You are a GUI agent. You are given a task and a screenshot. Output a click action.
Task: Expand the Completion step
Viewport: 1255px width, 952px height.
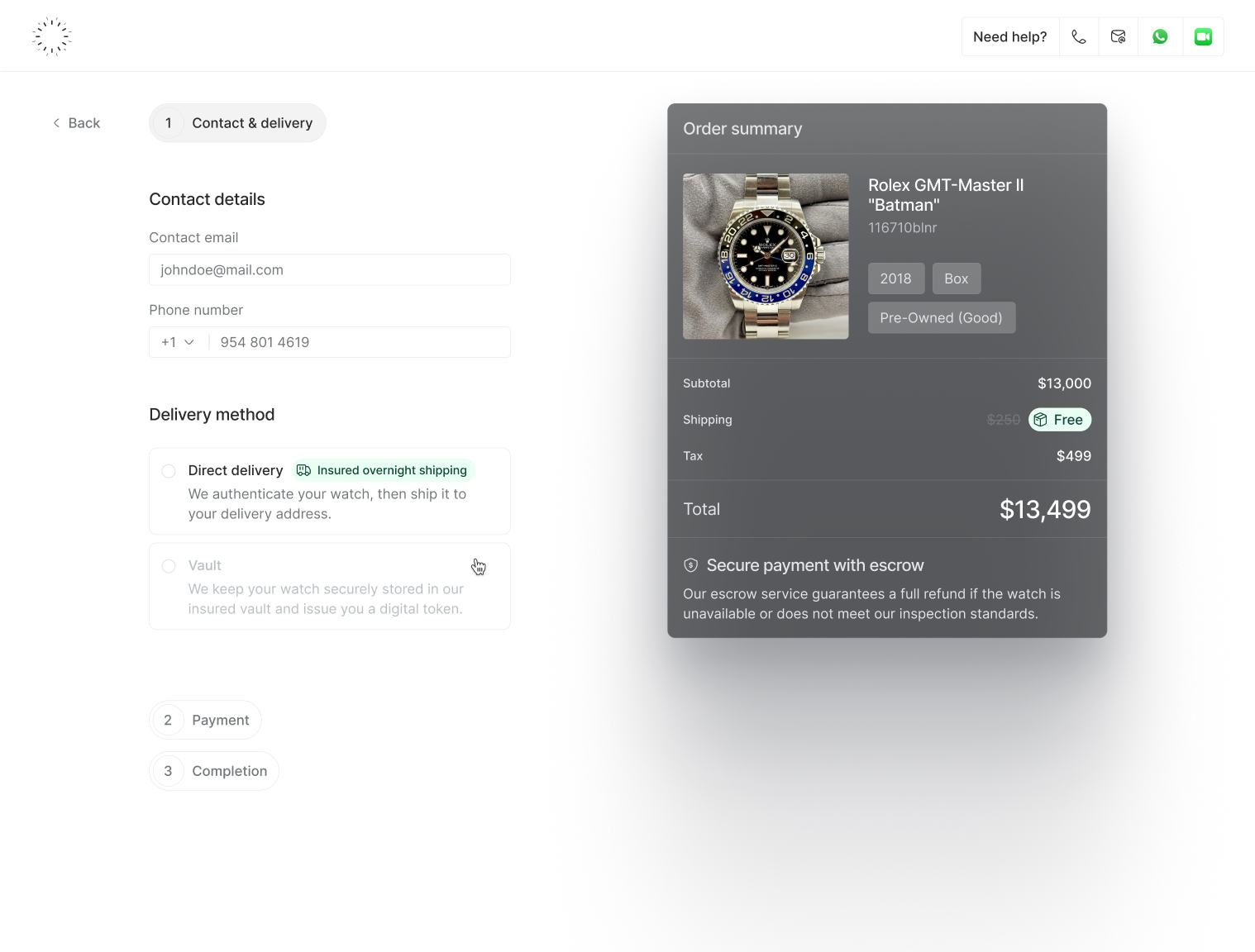click(x=214, y=771)
